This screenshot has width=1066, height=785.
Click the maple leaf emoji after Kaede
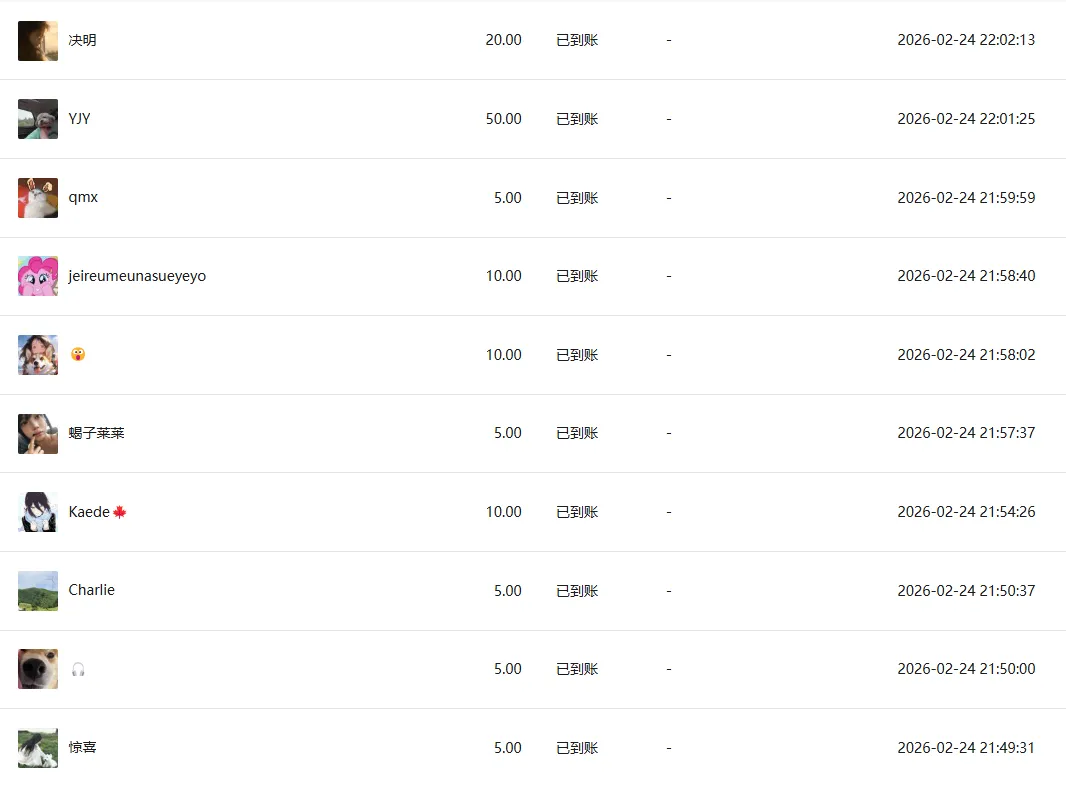(x=120, y=512)
